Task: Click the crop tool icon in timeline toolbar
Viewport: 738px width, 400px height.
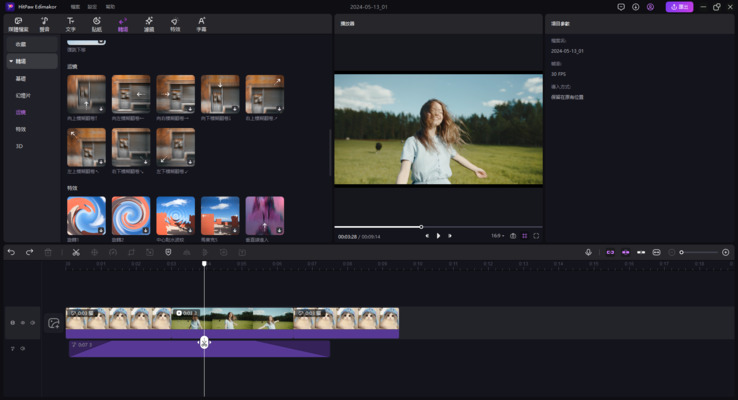Action: [131, 252]
